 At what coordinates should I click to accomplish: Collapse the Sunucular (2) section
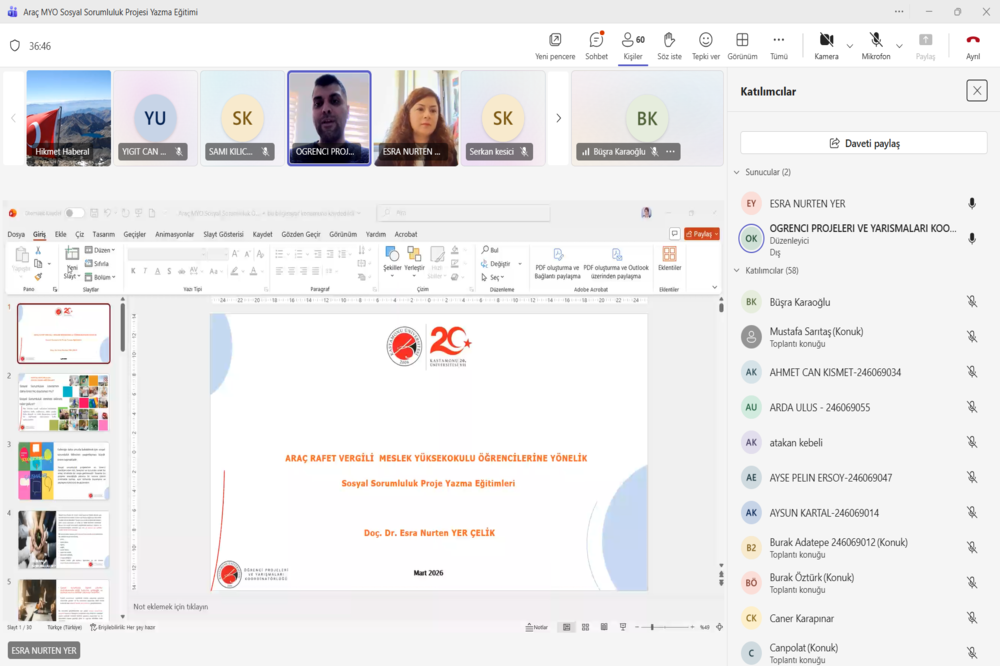[x=762, y=172]
